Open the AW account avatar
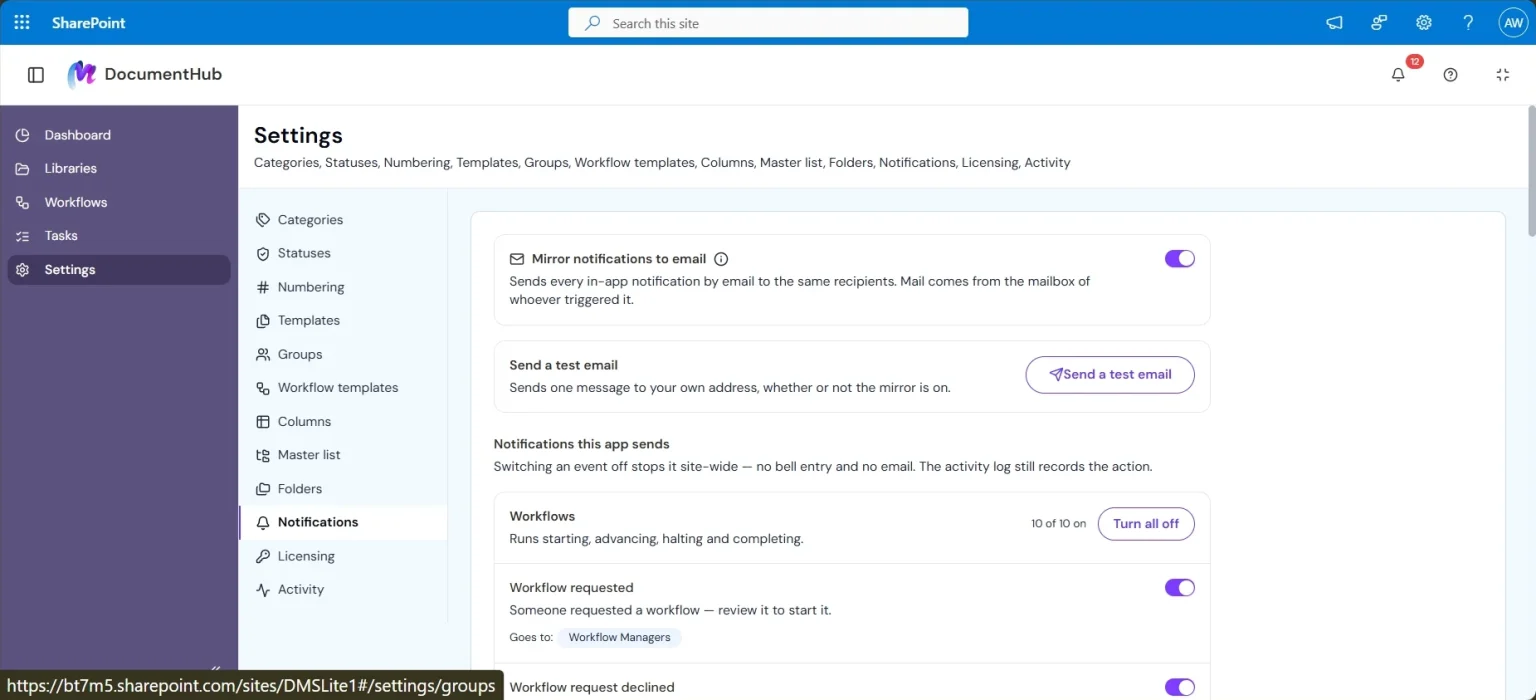 click(x=1513, y=22)
